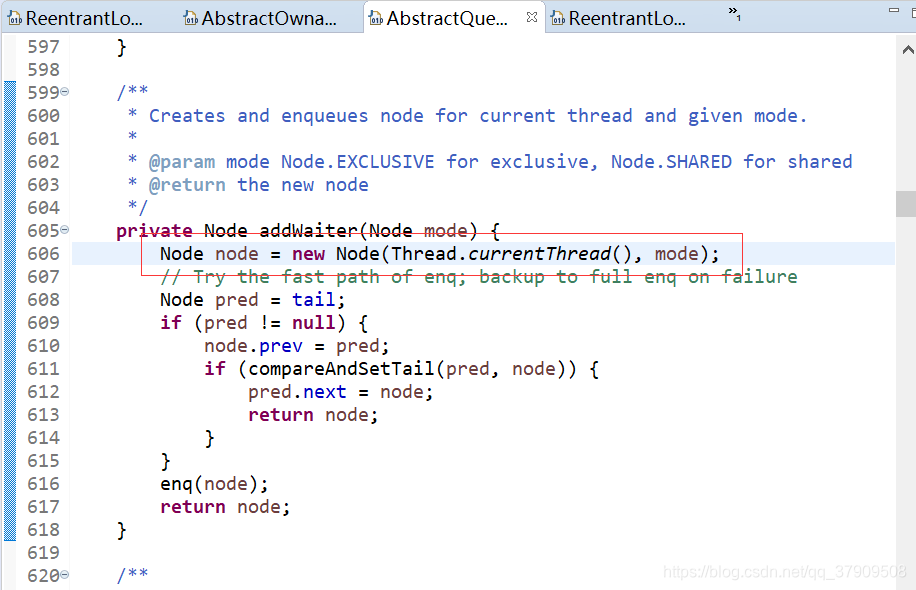Click on currentThread() call

pos(549,254)
